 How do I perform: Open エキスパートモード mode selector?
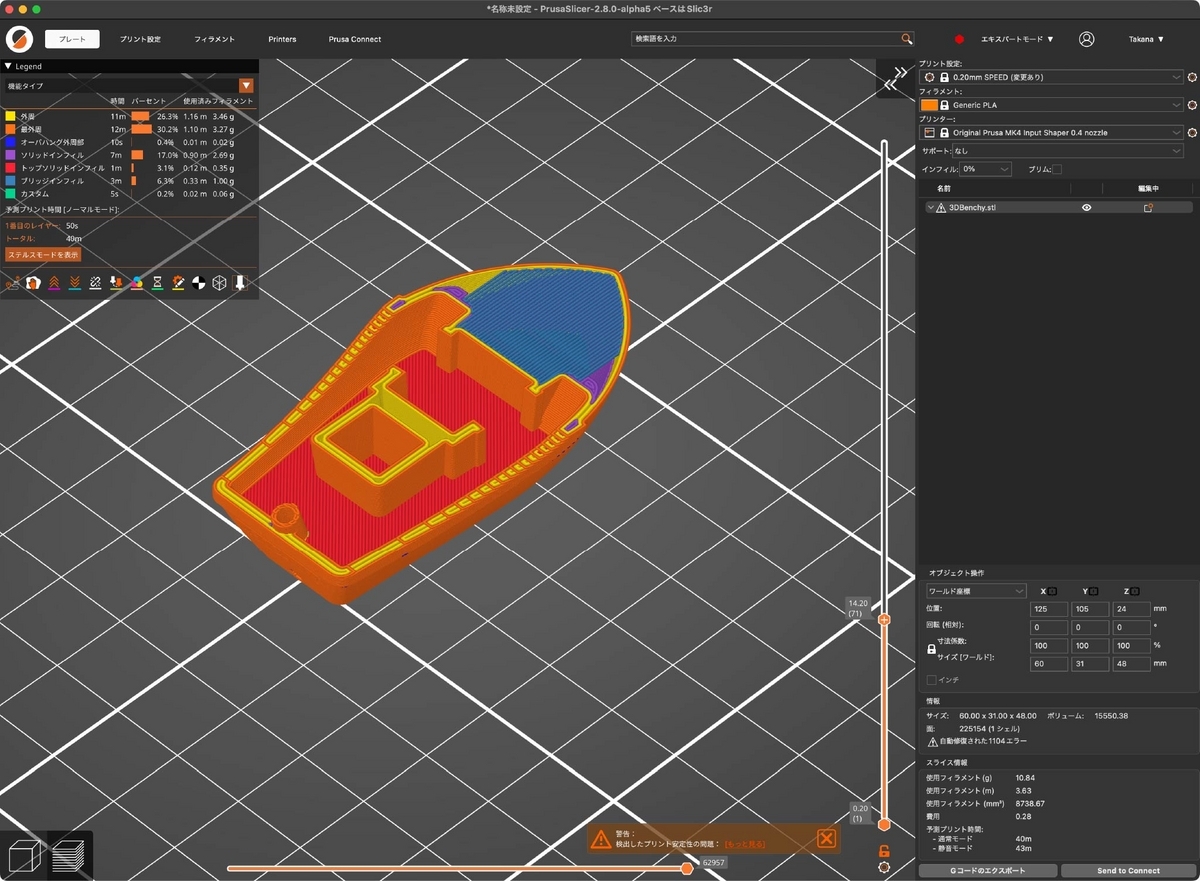click(1017, 39)
